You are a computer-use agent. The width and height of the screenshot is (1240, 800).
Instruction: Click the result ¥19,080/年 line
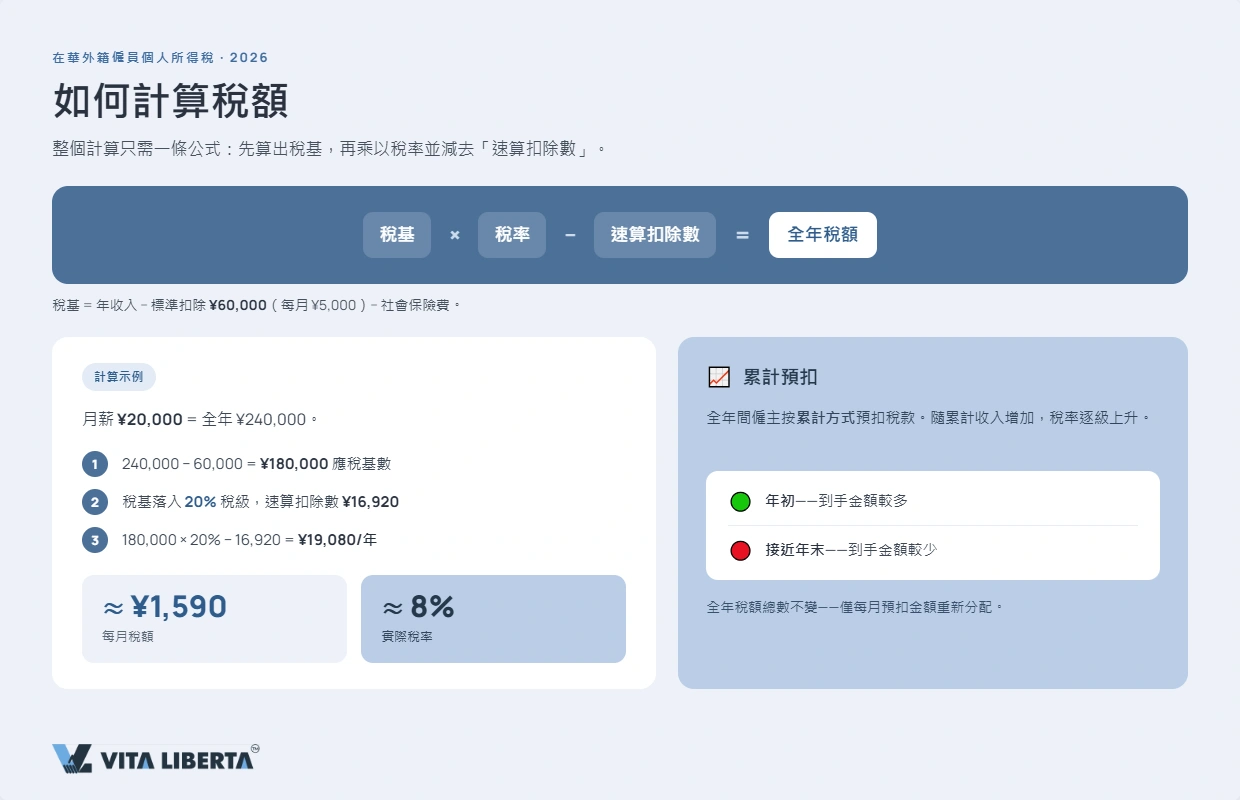click(x=249, y=540)
